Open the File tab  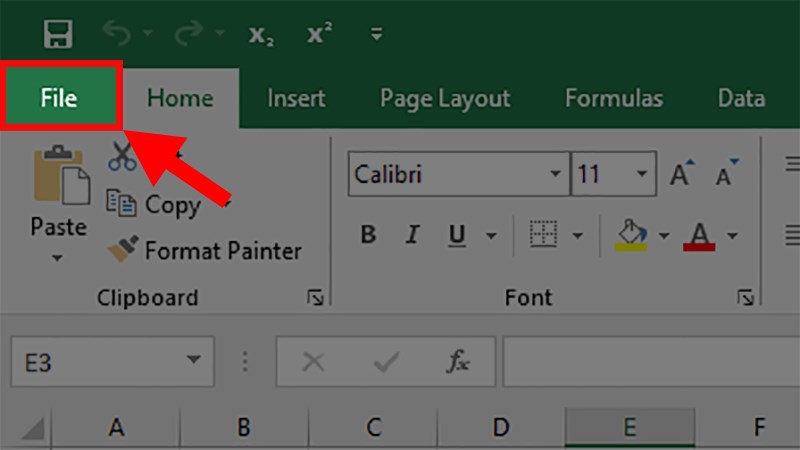coord(59,98)
